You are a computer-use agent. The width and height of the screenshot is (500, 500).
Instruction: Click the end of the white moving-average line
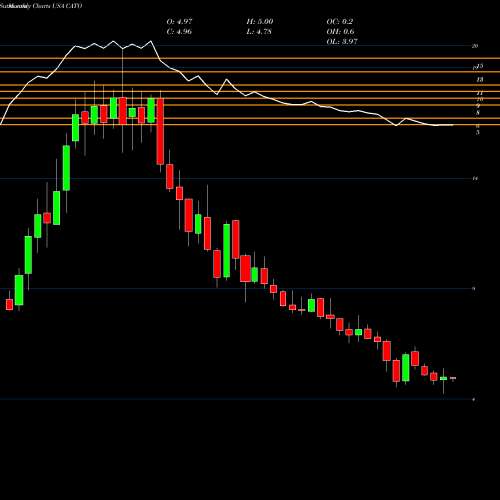(x=452, y=125)
